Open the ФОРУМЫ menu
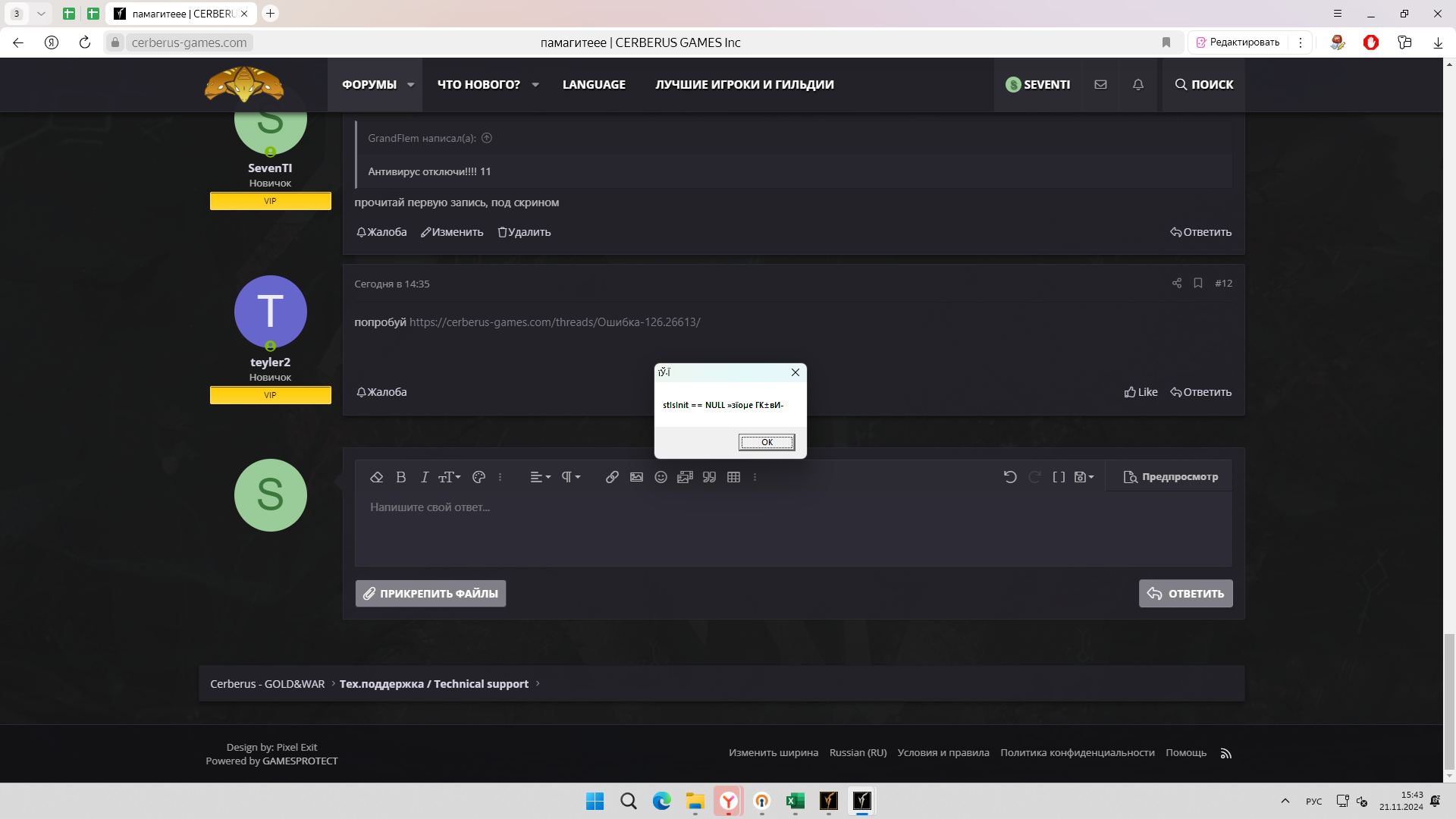The width and height of the screenshot is (1456, 819). pos(369,85)
